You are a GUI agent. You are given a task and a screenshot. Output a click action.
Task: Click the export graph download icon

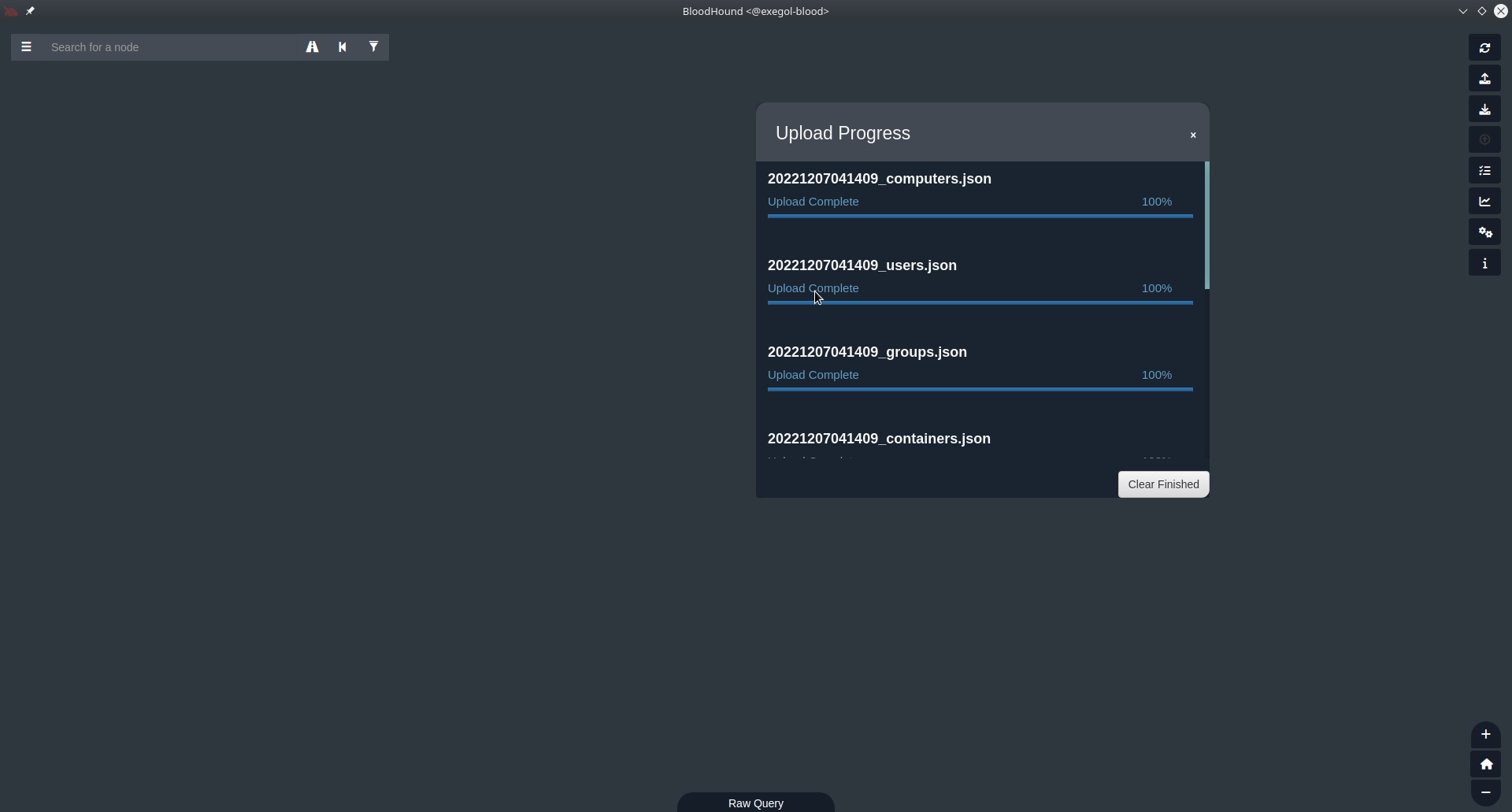click(x=1484, y=109)
